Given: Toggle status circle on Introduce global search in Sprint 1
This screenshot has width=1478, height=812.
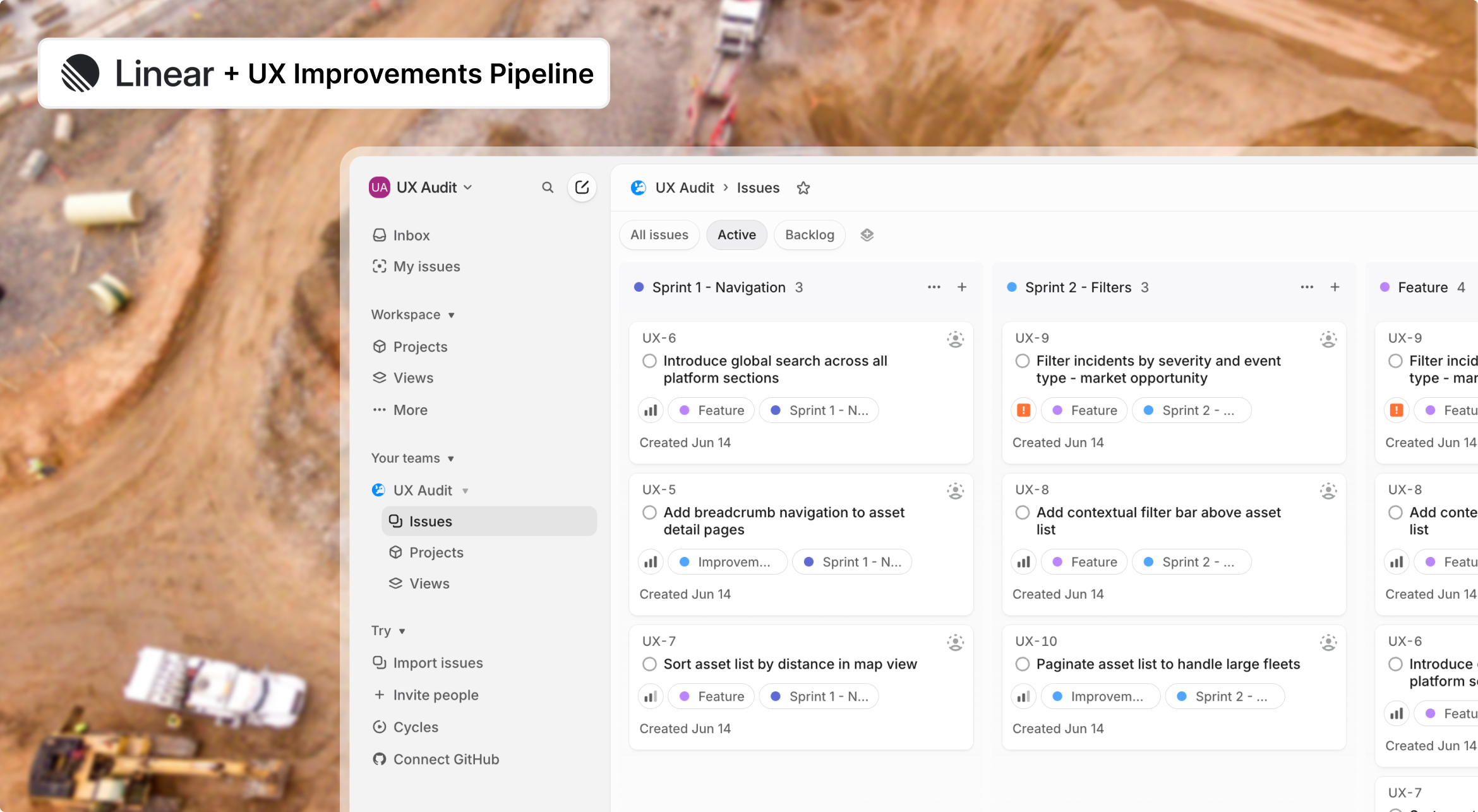Looking at the screenshot, I should [649, 361].
